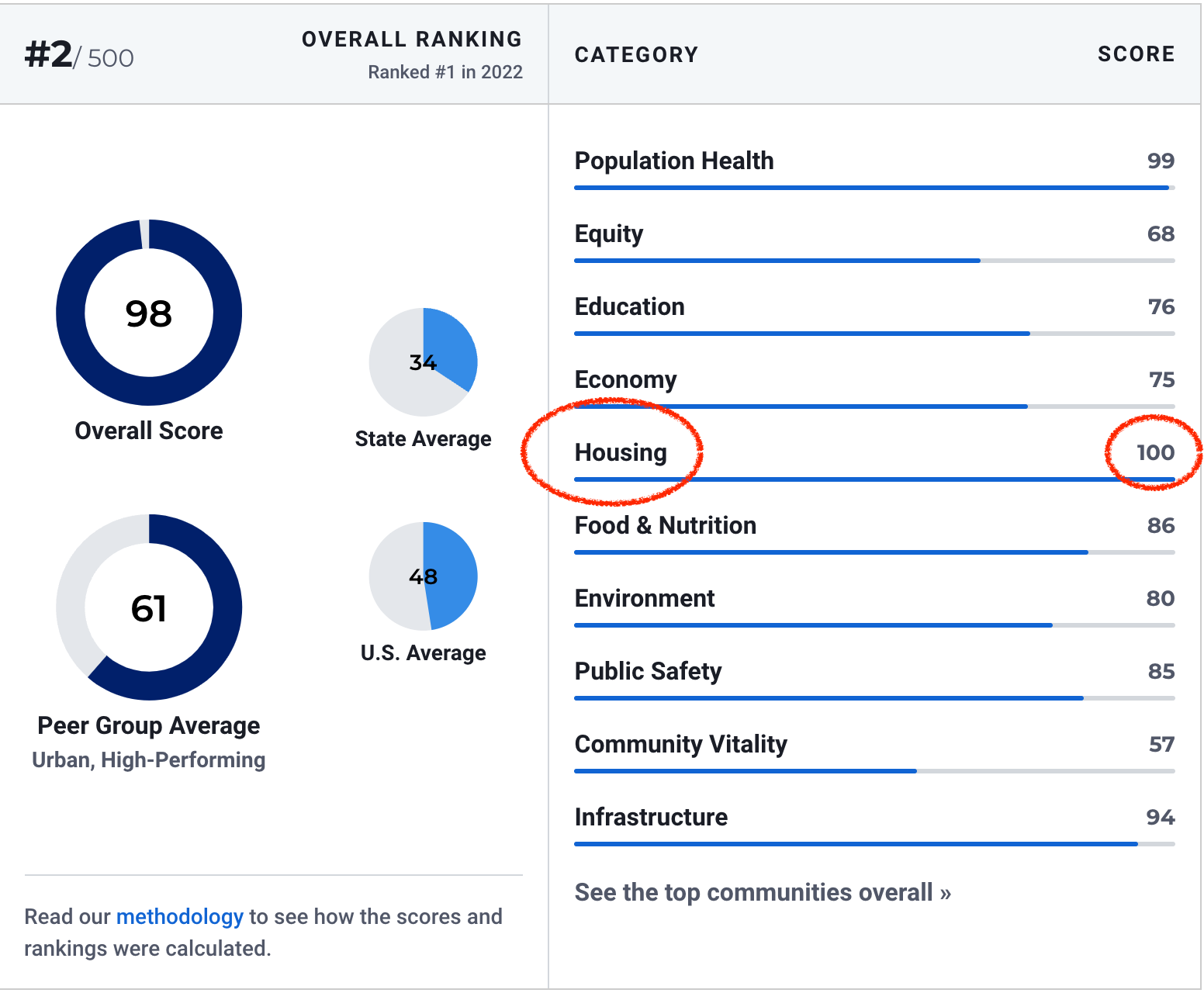1204x993 pixels.
Task: Click the Equity progress bar
Action: (x=874, y=261)
